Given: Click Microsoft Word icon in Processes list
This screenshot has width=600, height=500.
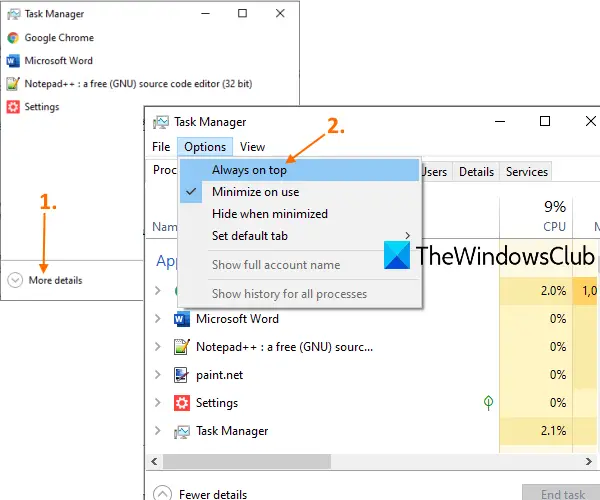Looking at the screenshot, I should click(182, 319).
